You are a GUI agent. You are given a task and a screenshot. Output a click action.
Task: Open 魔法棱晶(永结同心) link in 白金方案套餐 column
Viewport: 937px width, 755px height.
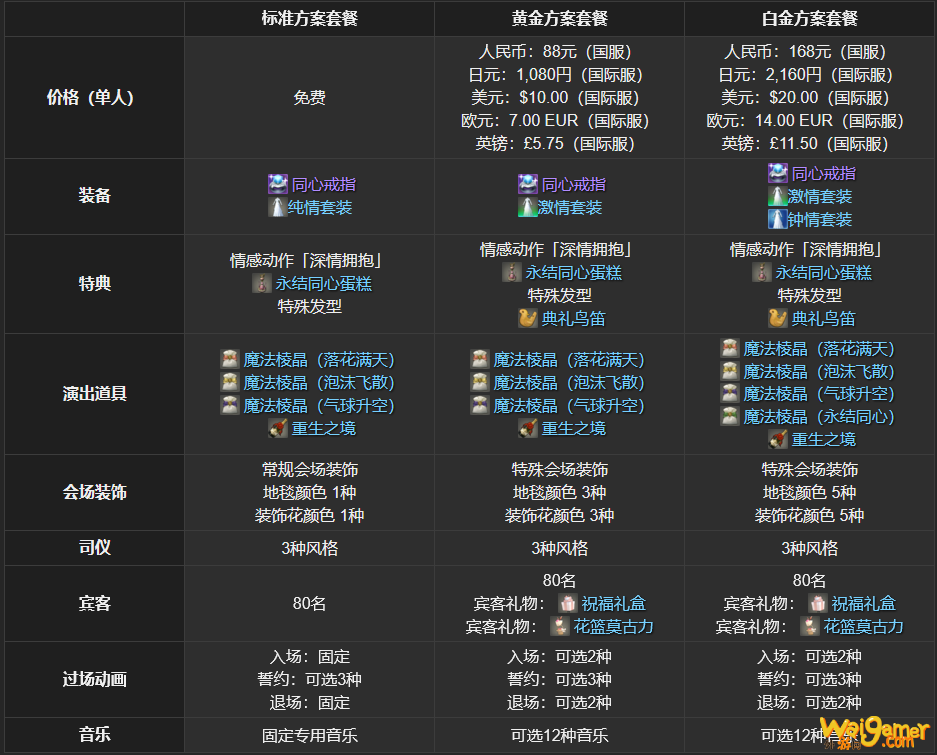coord(819,416)
